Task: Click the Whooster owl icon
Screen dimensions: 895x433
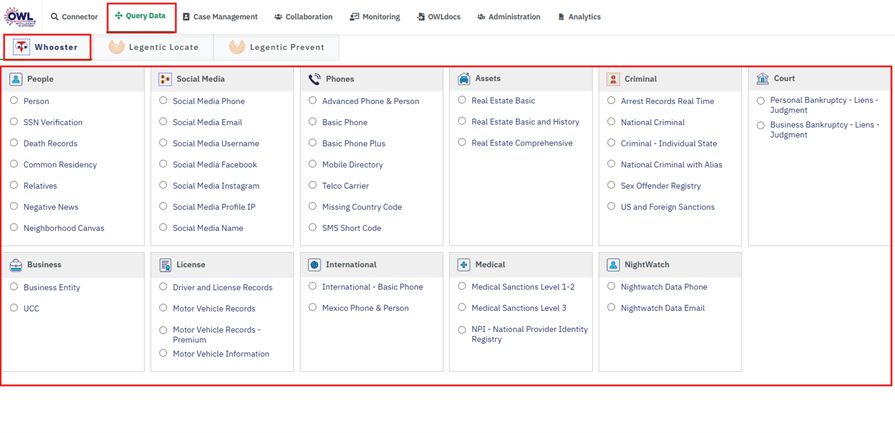Action: tap(22, 47)
